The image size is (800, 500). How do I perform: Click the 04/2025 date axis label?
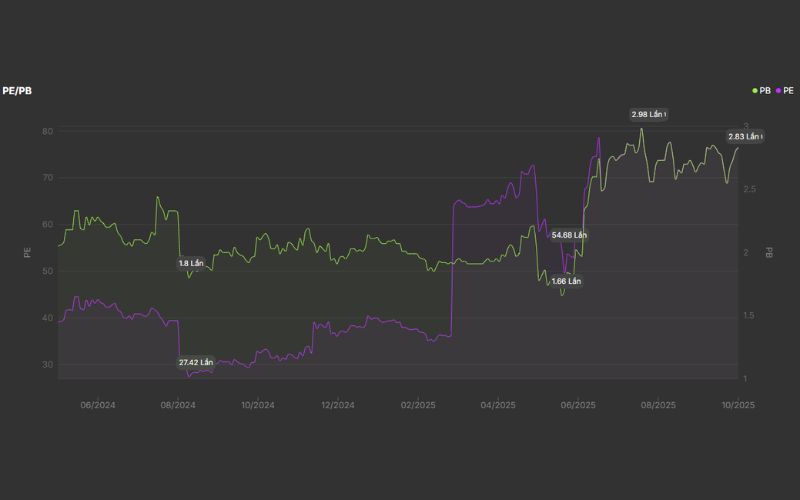point(498,405)
